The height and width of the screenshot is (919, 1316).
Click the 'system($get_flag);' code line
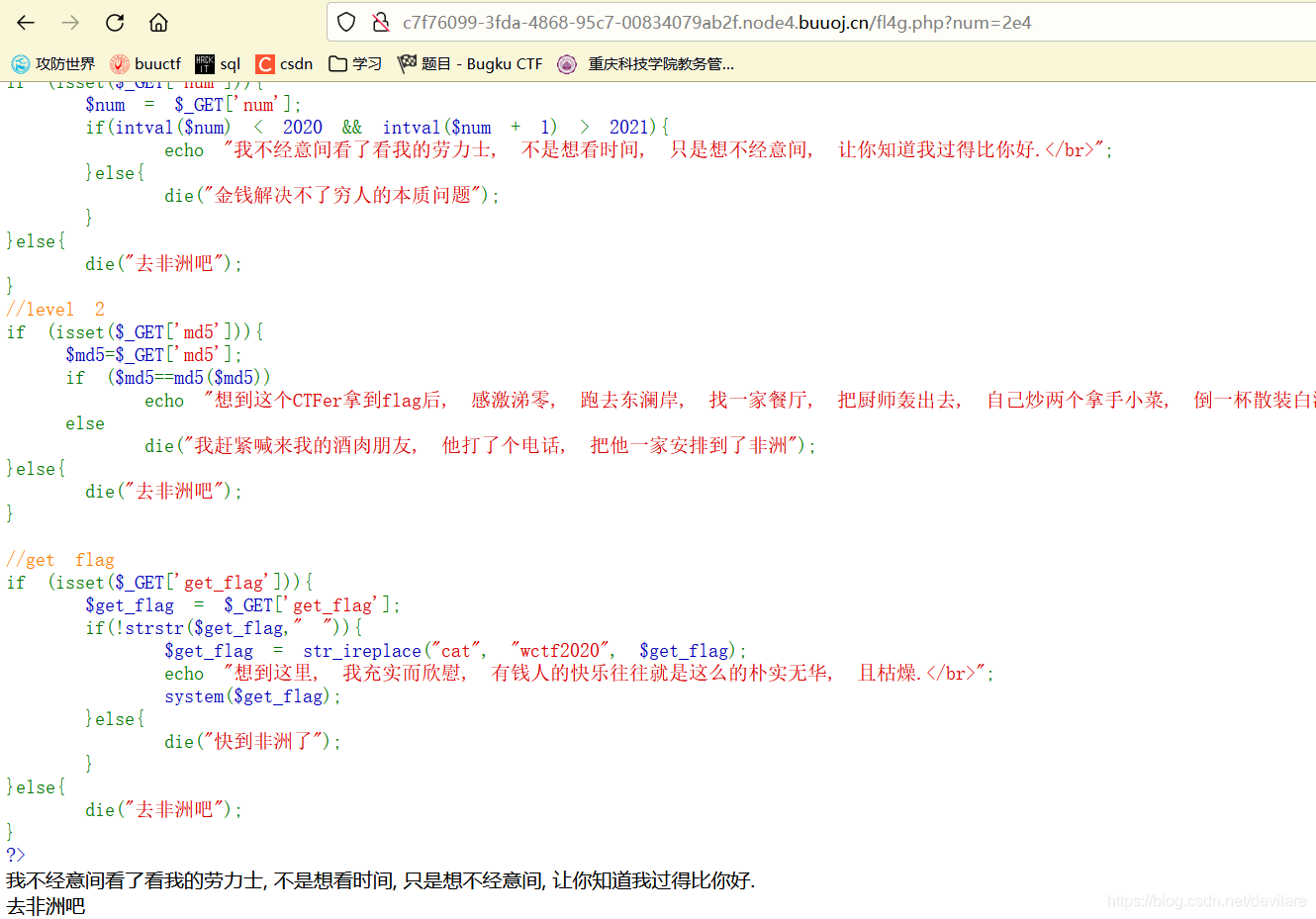click(x=252, y=696)
